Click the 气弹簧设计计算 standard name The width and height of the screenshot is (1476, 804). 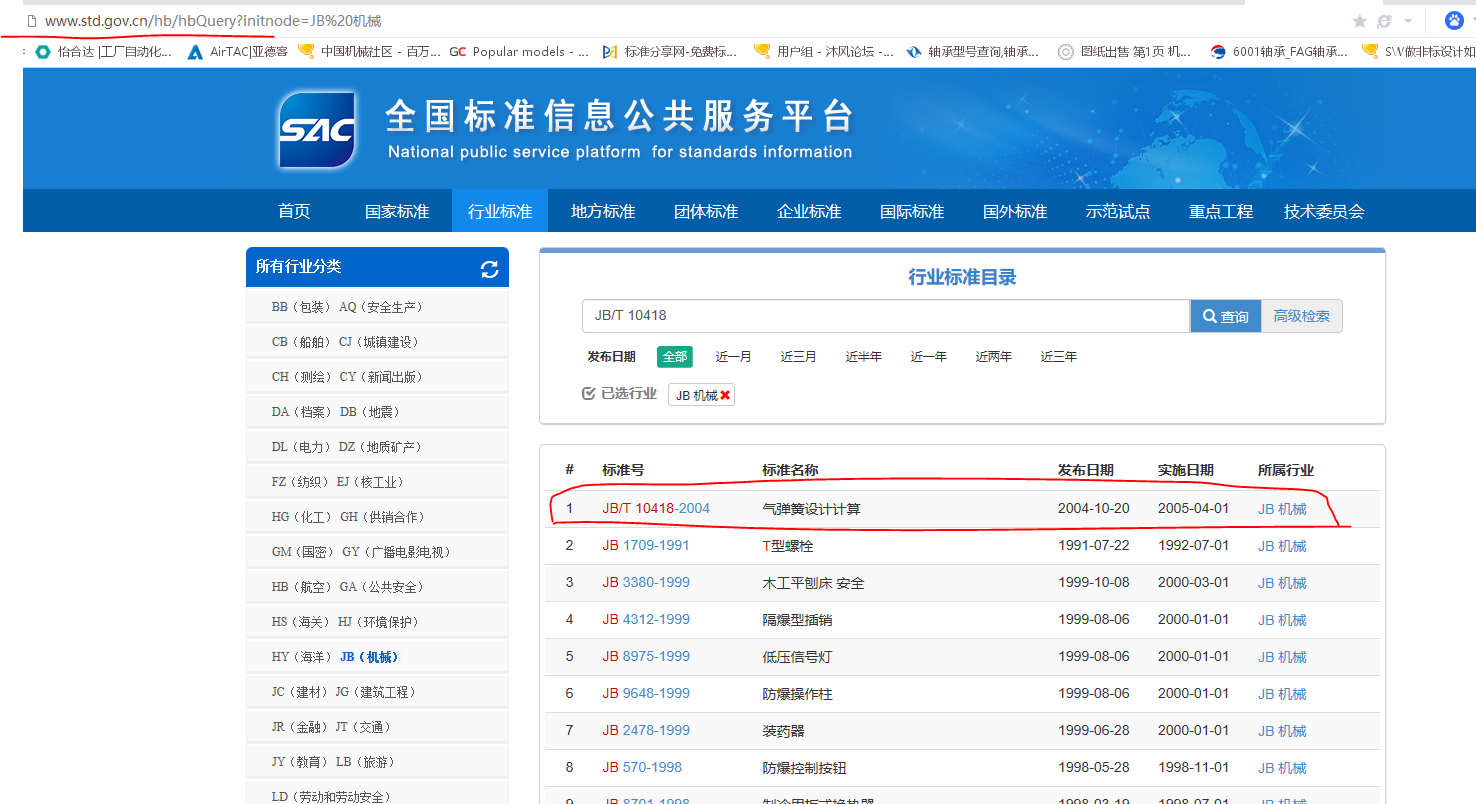point(811,509)
